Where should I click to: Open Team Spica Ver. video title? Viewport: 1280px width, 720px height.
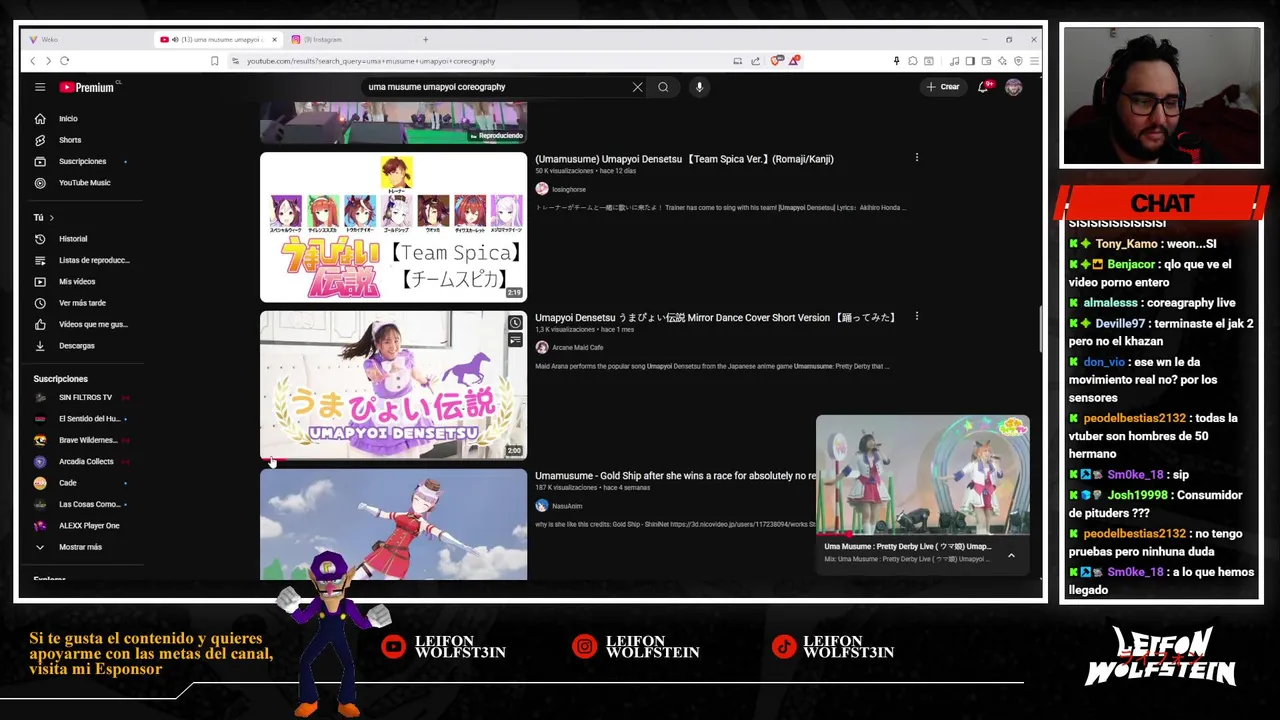pos(684,159)
